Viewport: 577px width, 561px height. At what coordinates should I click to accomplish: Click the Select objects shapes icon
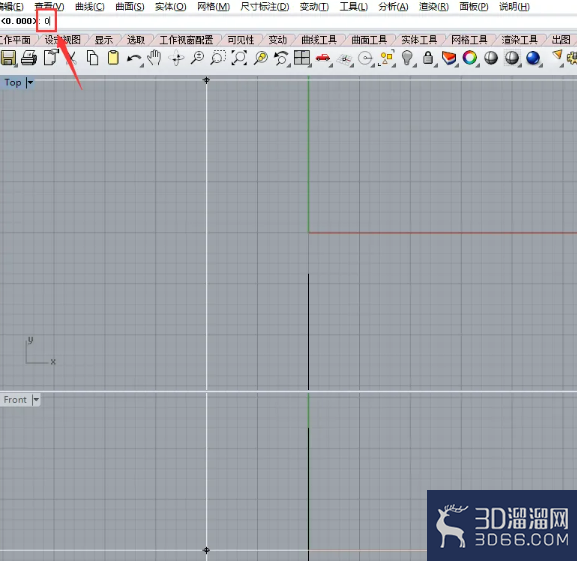click(386, 58)
